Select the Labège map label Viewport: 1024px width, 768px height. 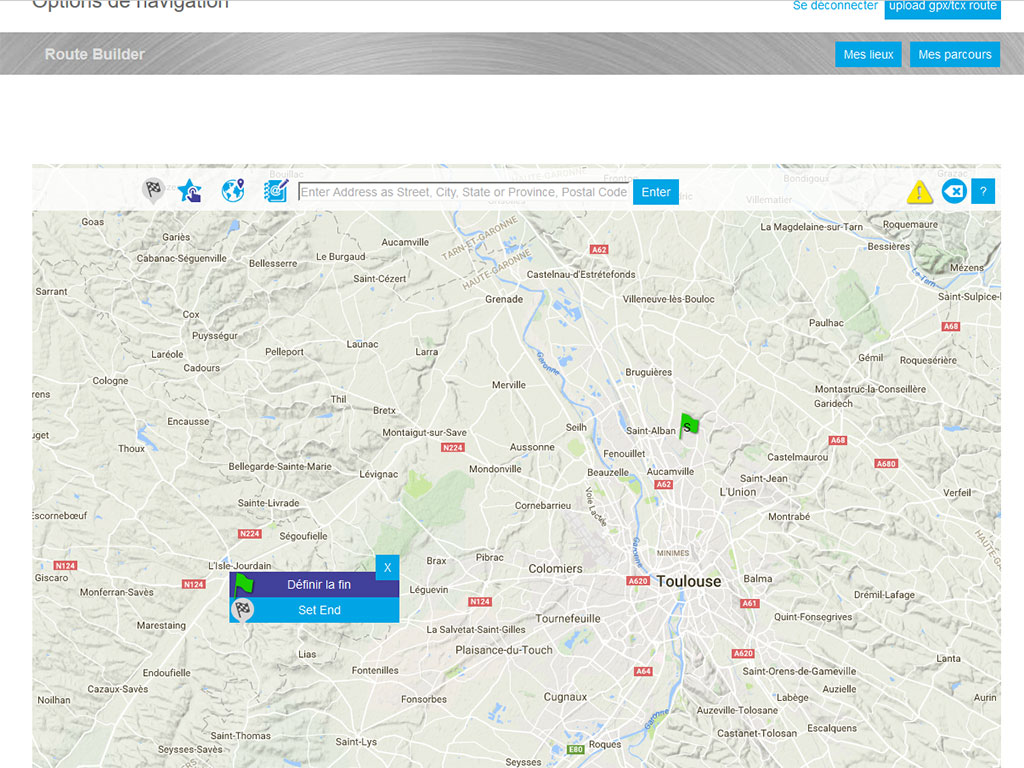[793, 697]
